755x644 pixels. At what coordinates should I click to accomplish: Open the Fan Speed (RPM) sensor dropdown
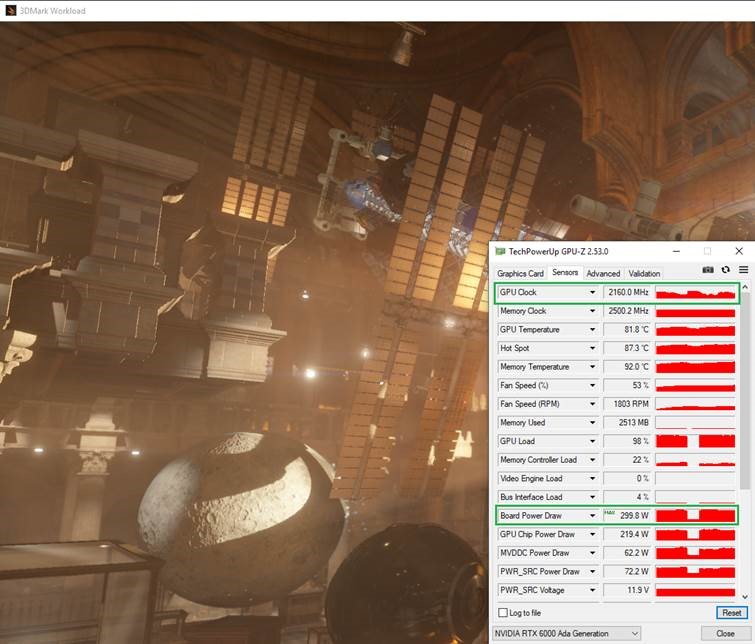[x=592, y=404]
